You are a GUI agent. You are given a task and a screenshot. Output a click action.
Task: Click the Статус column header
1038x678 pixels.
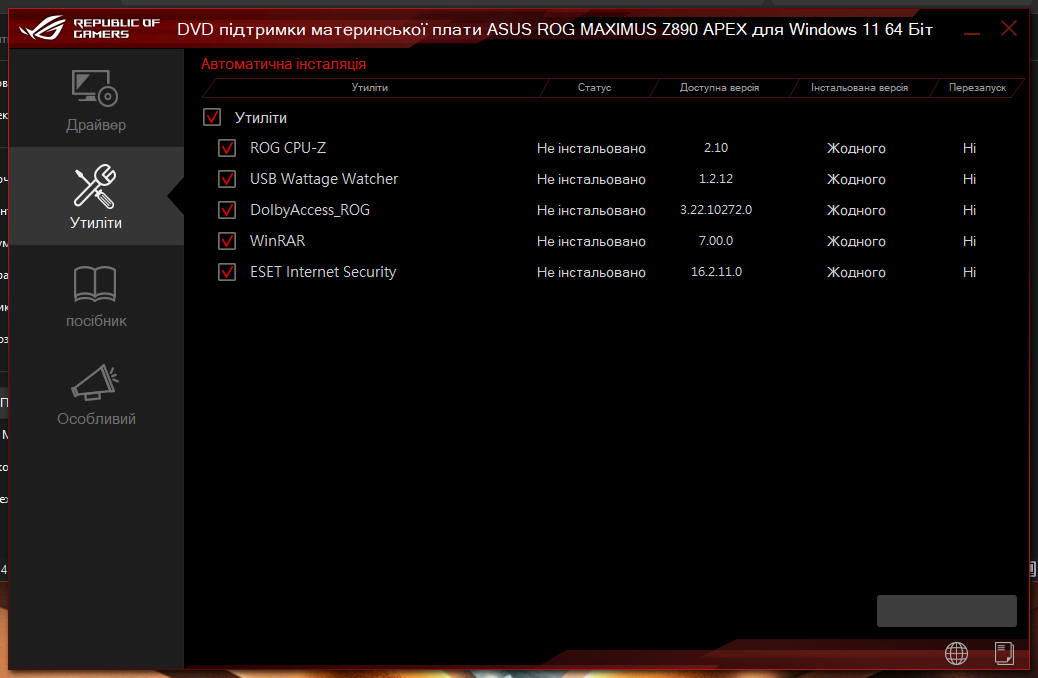click(x=594, y=87)
